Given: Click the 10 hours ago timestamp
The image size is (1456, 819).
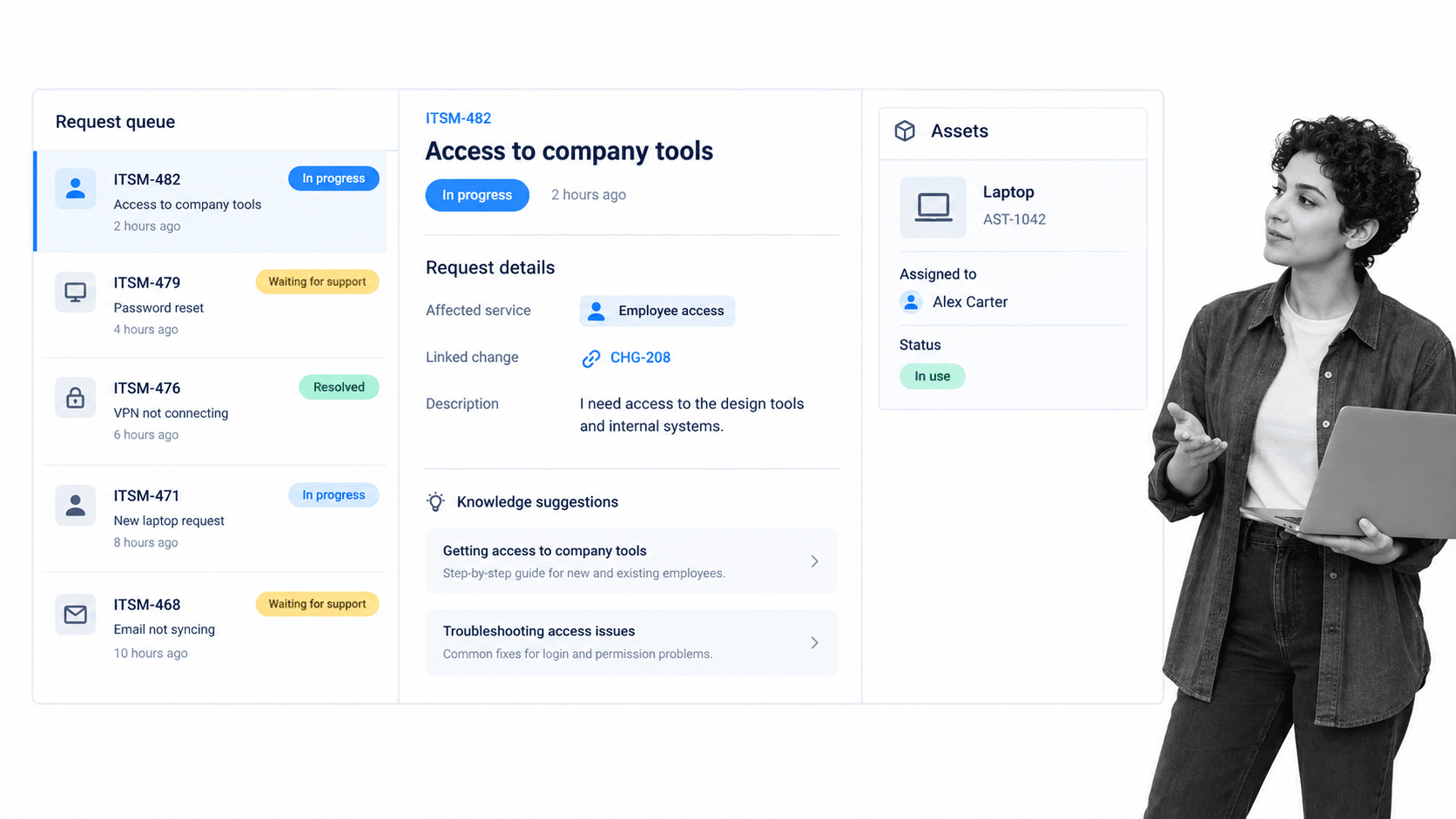Looking at the screenshot, I should [x=151, y=653].
